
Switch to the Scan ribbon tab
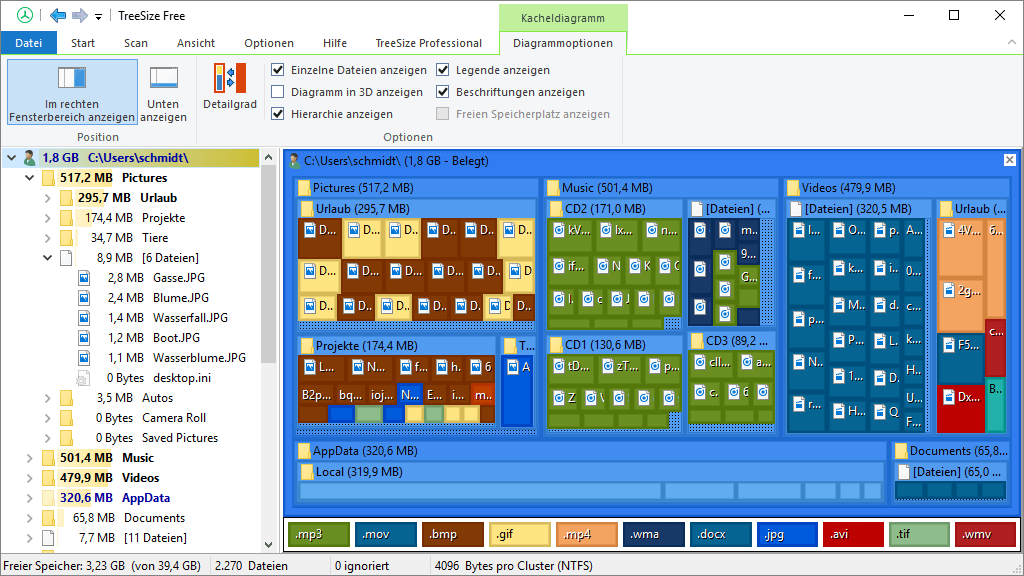coord(136,43)
